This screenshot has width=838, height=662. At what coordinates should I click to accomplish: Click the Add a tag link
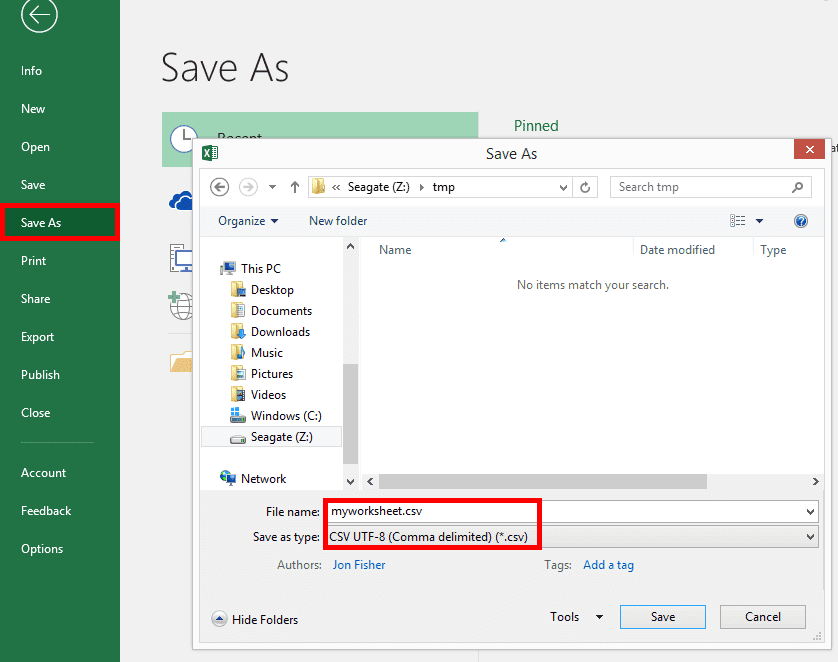(x=608, y=565)
